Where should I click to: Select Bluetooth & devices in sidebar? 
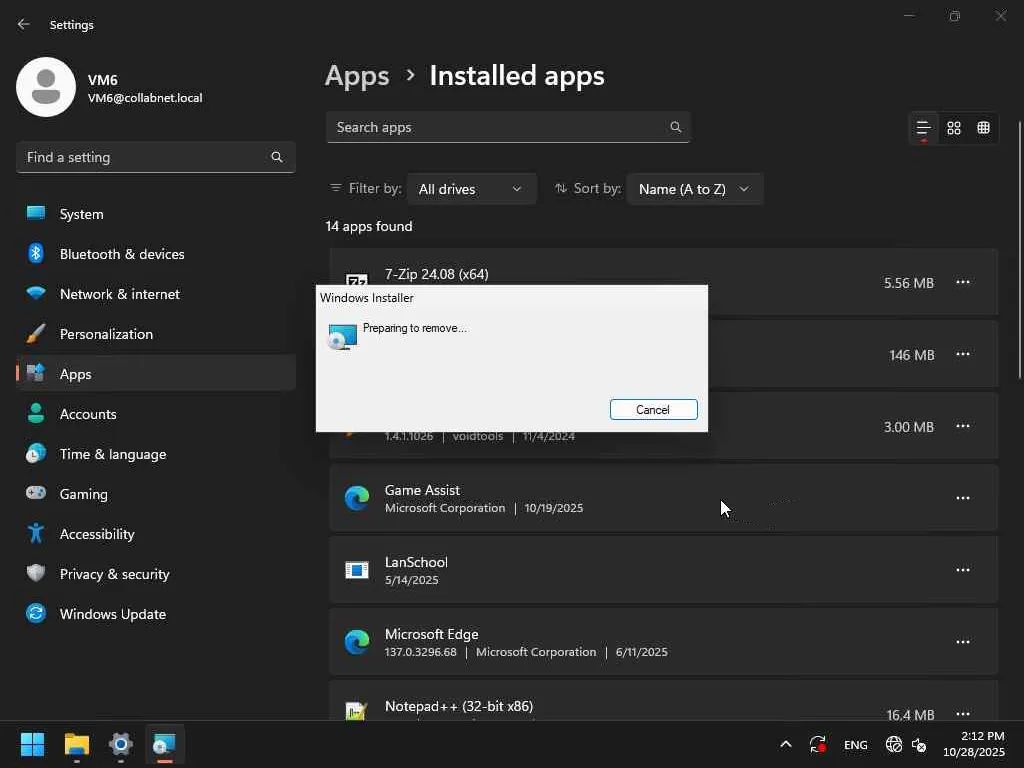[x=122, y=254]
